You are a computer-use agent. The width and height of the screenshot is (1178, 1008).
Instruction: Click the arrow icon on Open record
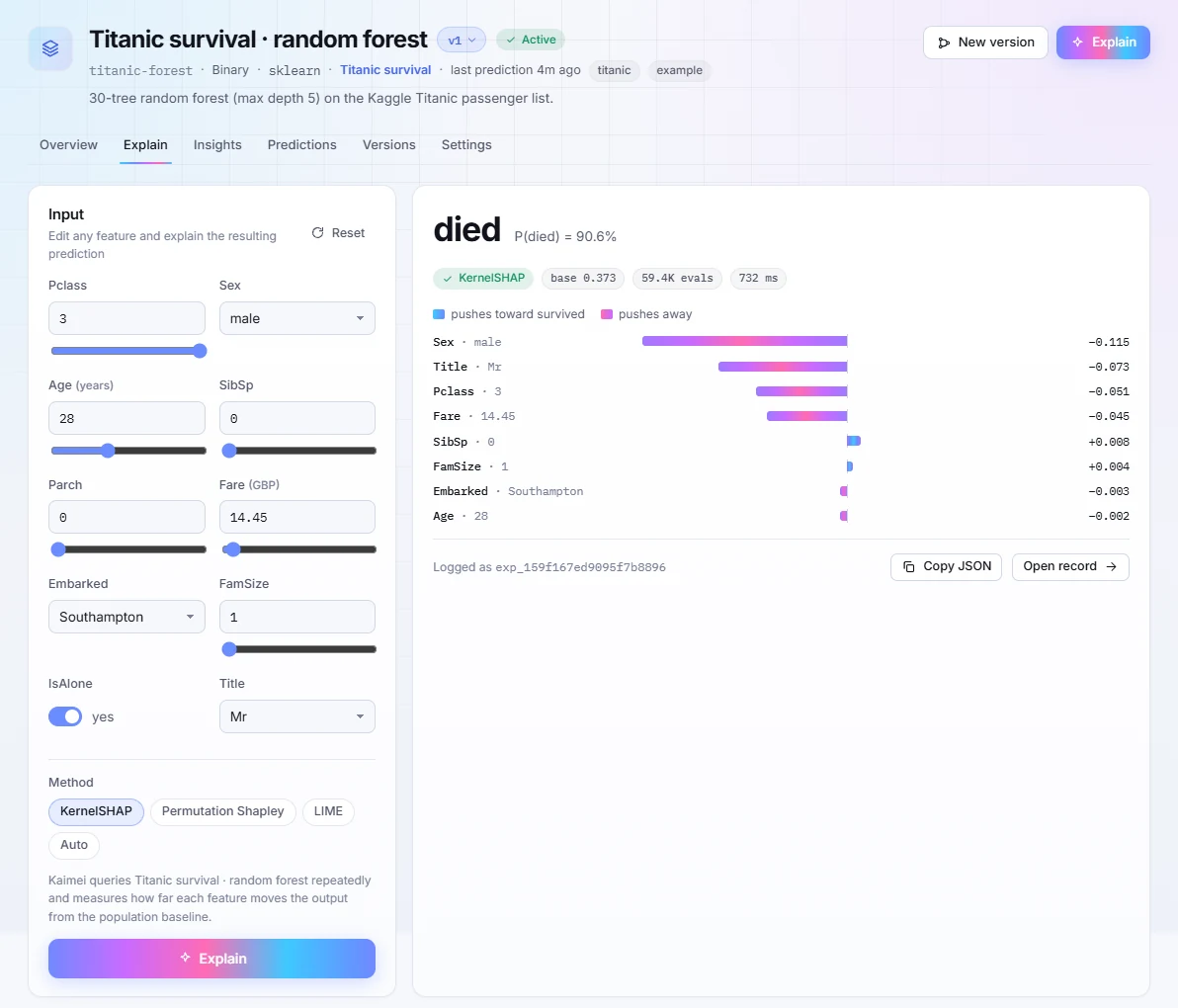1111,566
